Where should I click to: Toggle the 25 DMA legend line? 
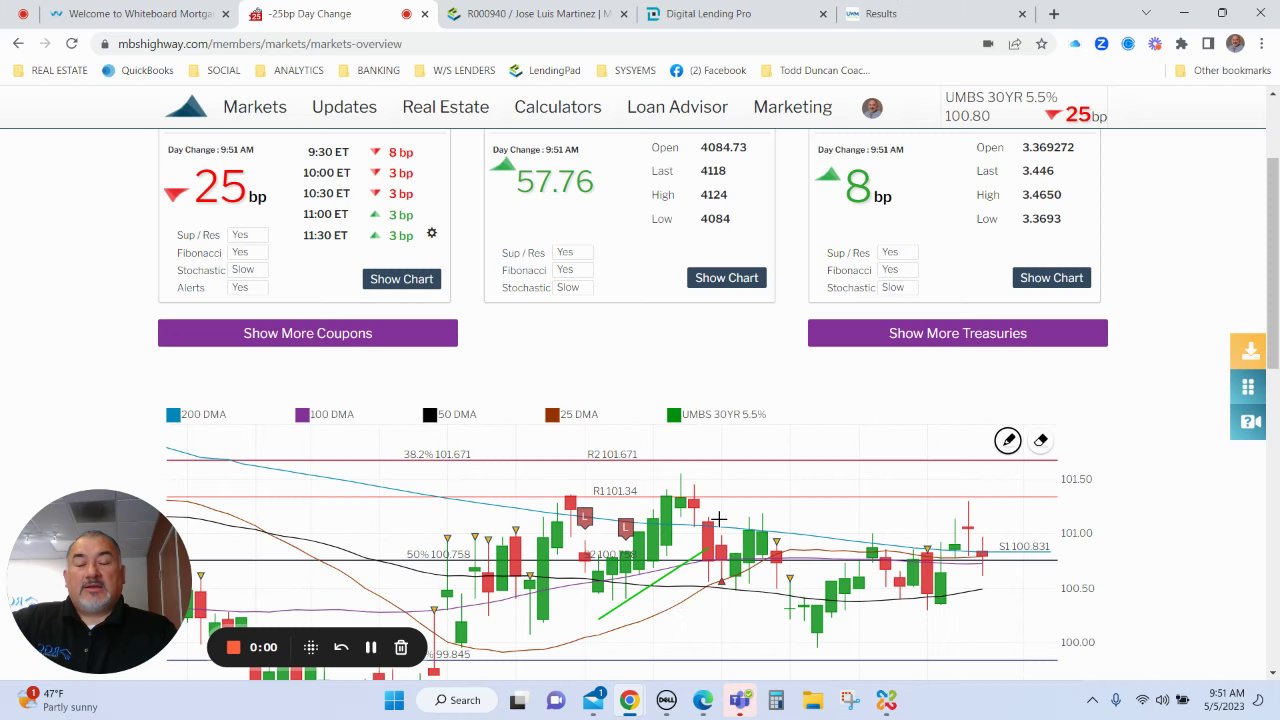[x=572, y=414]
